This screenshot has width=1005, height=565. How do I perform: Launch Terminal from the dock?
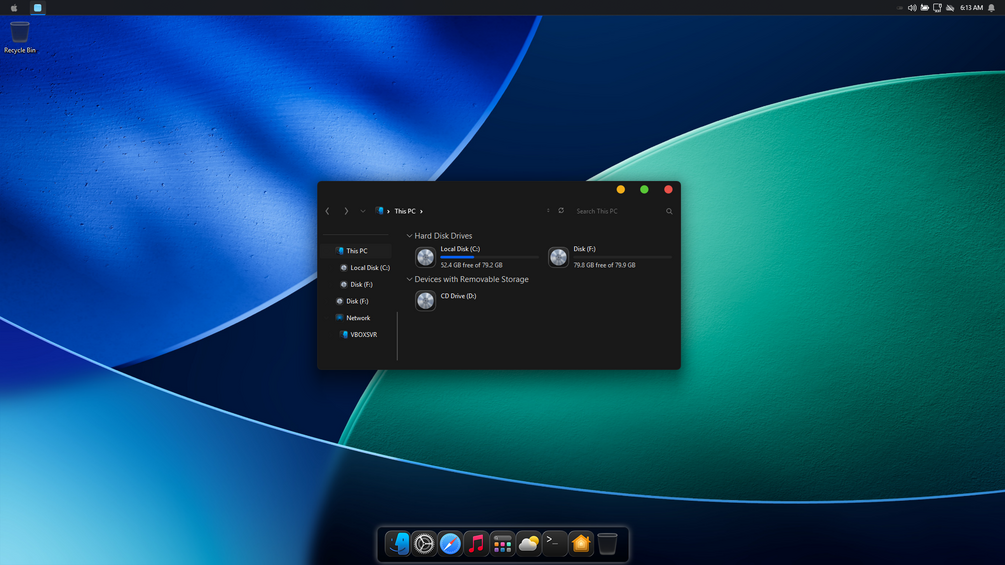[x=554, y=544]
